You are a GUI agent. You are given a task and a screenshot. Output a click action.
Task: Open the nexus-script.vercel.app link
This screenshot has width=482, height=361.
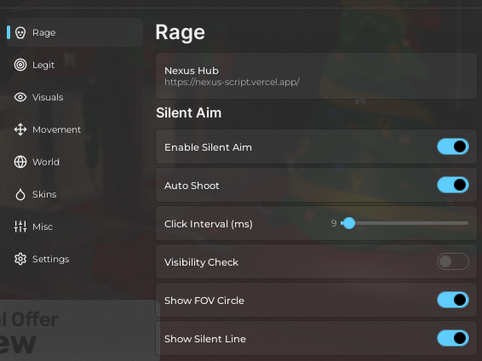(x=232, y=82)
